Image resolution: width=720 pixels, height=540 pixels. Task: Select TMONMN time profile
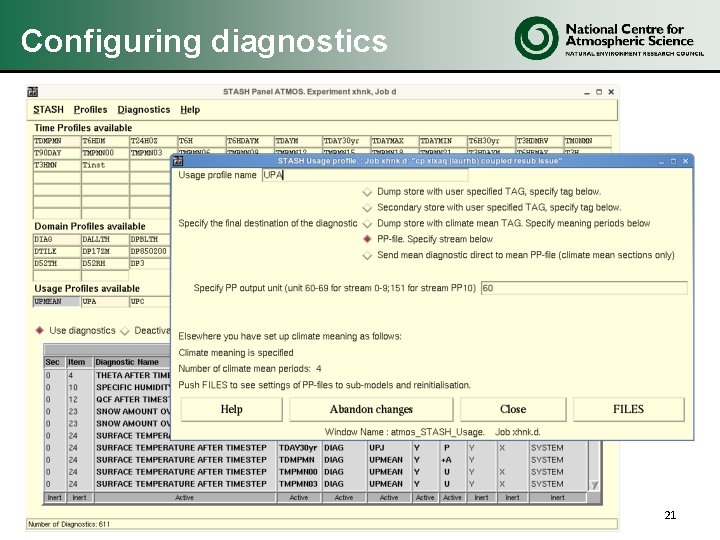587,141
